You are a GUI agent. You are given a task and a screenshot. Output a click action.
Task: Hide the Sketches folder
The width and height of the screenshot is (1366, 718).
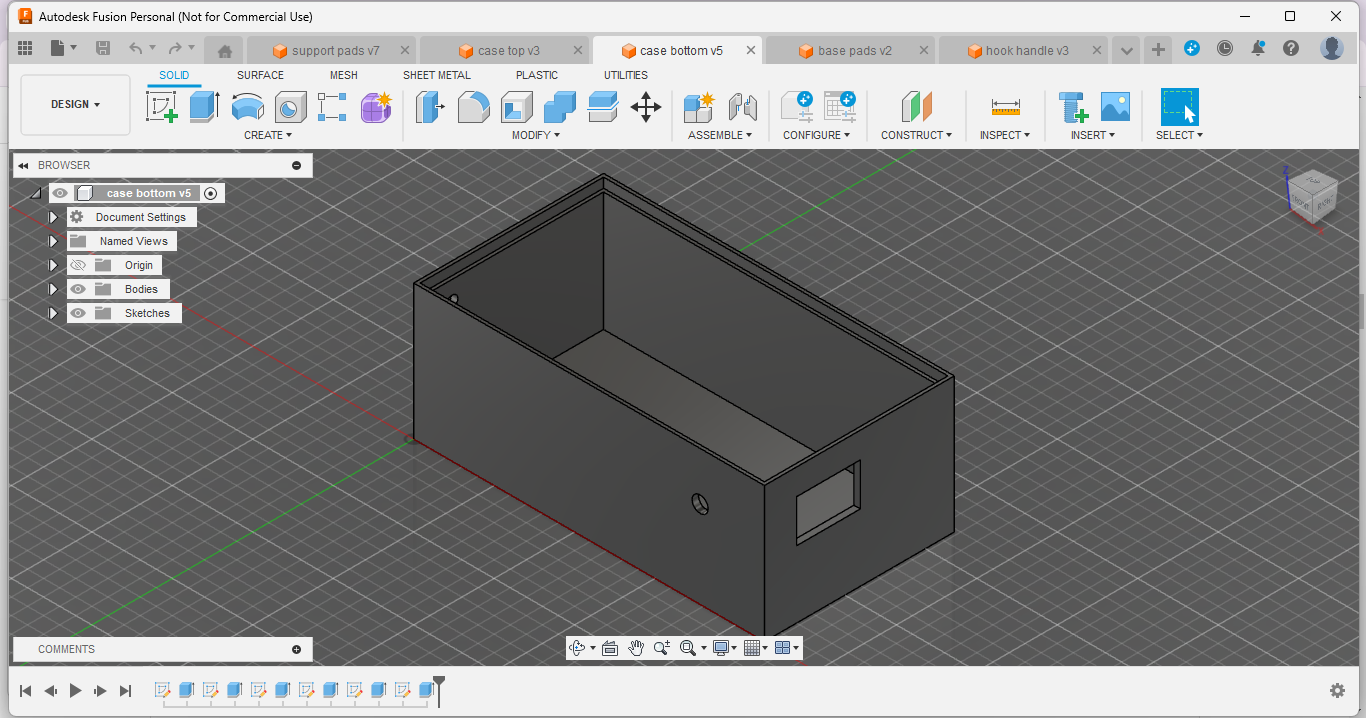[78, 313]
